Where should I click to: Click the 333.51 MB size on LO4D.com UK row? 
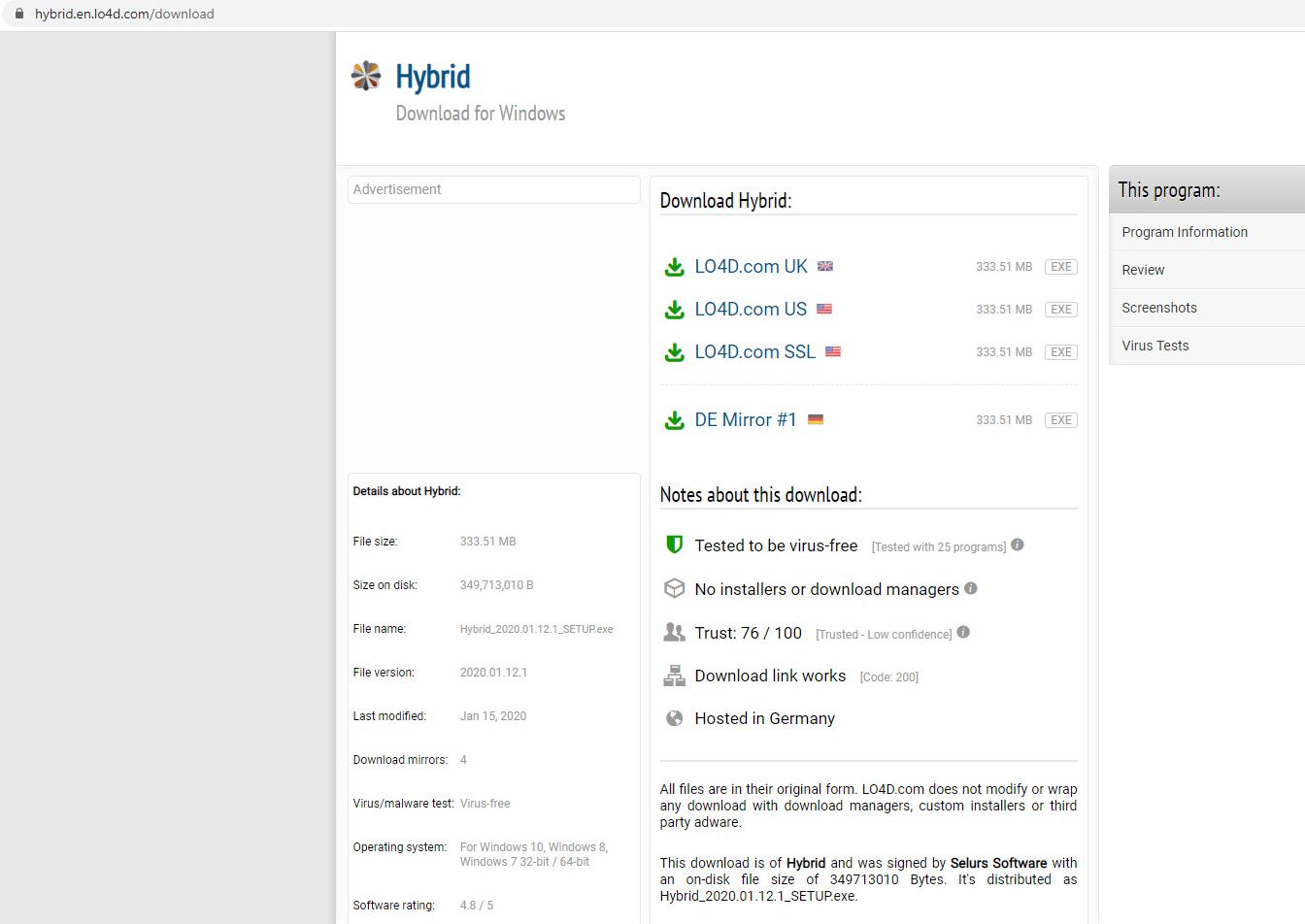tap(1004, 267)
